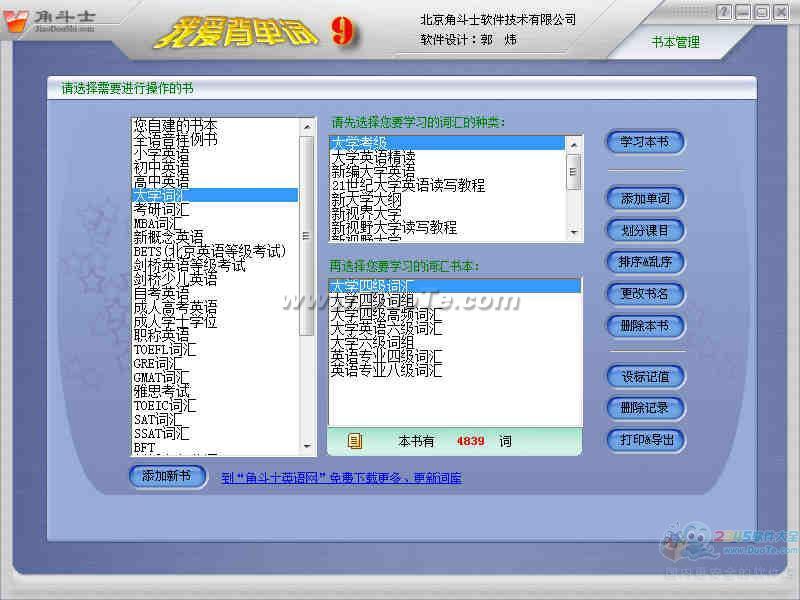
Task: Click 删除本书 button
Action: [x=645, y=326]
